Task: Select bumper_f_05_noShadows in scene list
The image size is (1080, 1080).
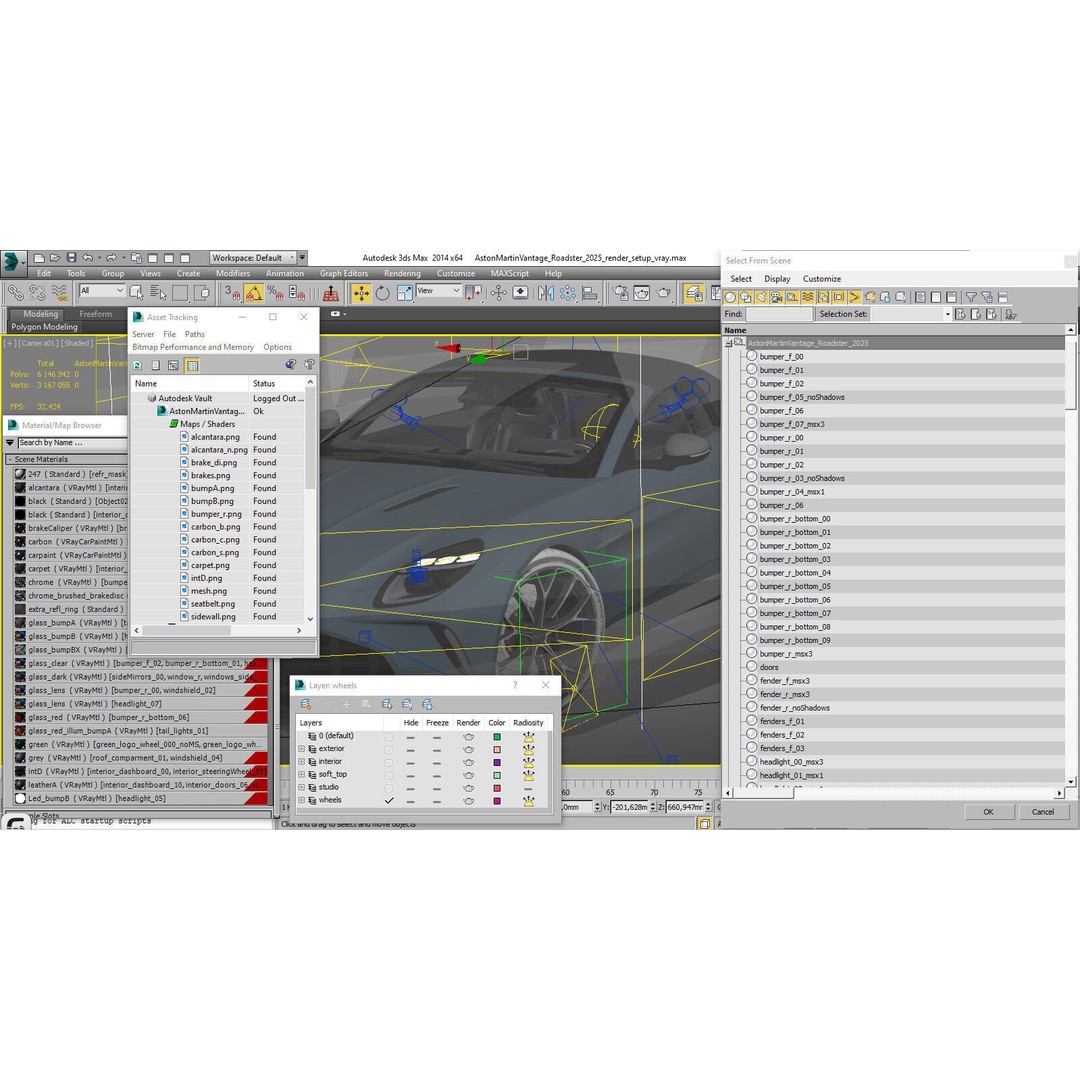Action: 802,397
